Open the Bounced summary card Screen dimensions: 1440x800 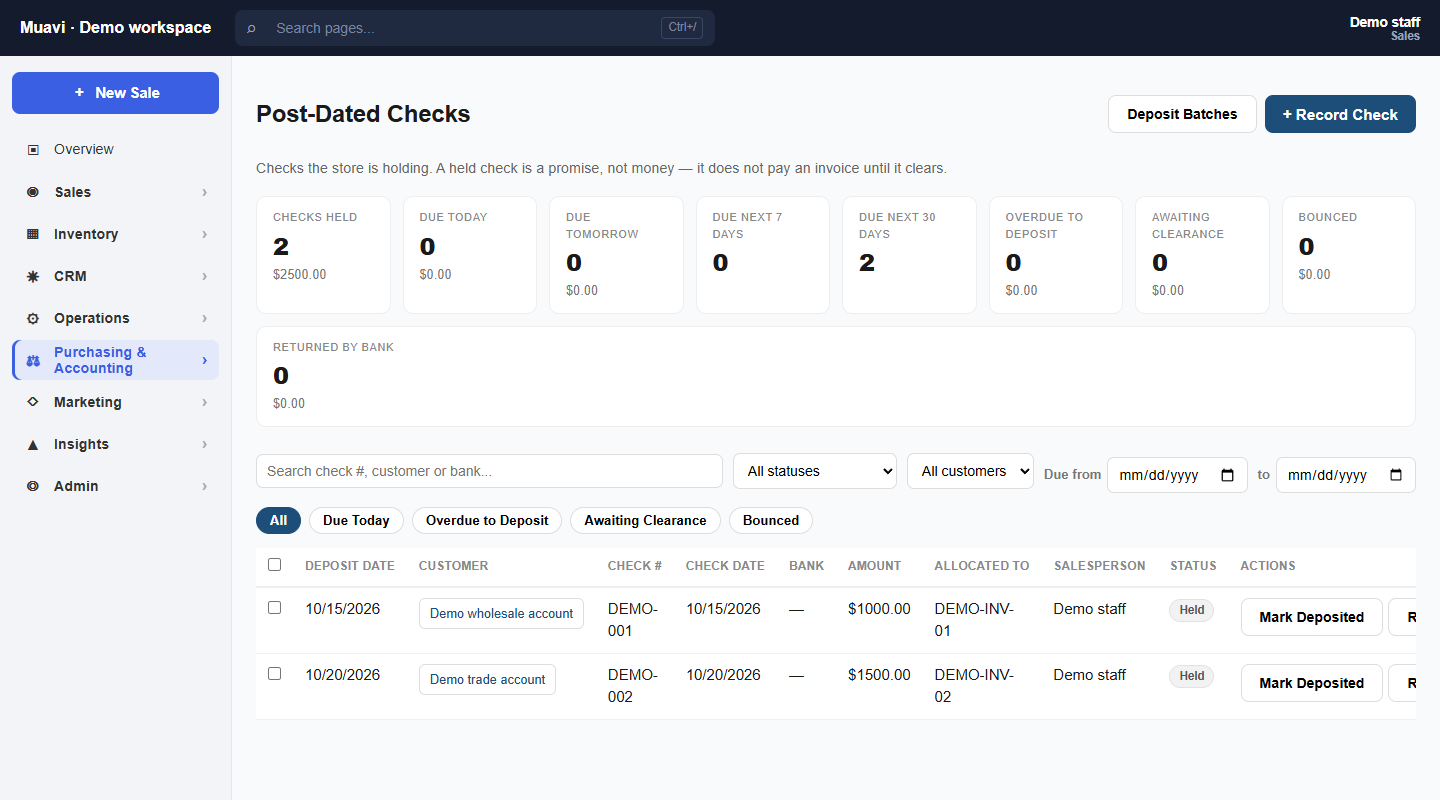coord(1349,255)
